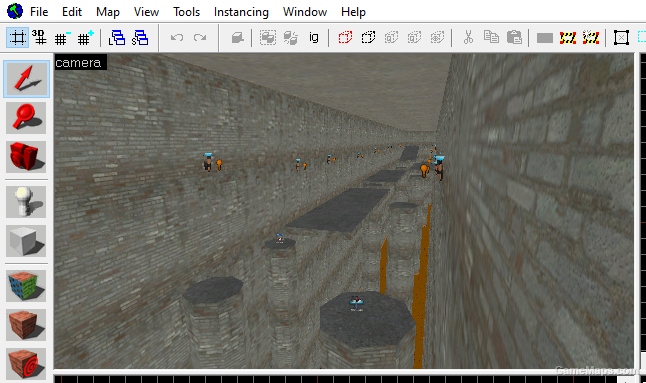Toggle ignore groups ig button
Image resolution: width=646 pixels, height=383 pixels.
click(x=314, y=38)
